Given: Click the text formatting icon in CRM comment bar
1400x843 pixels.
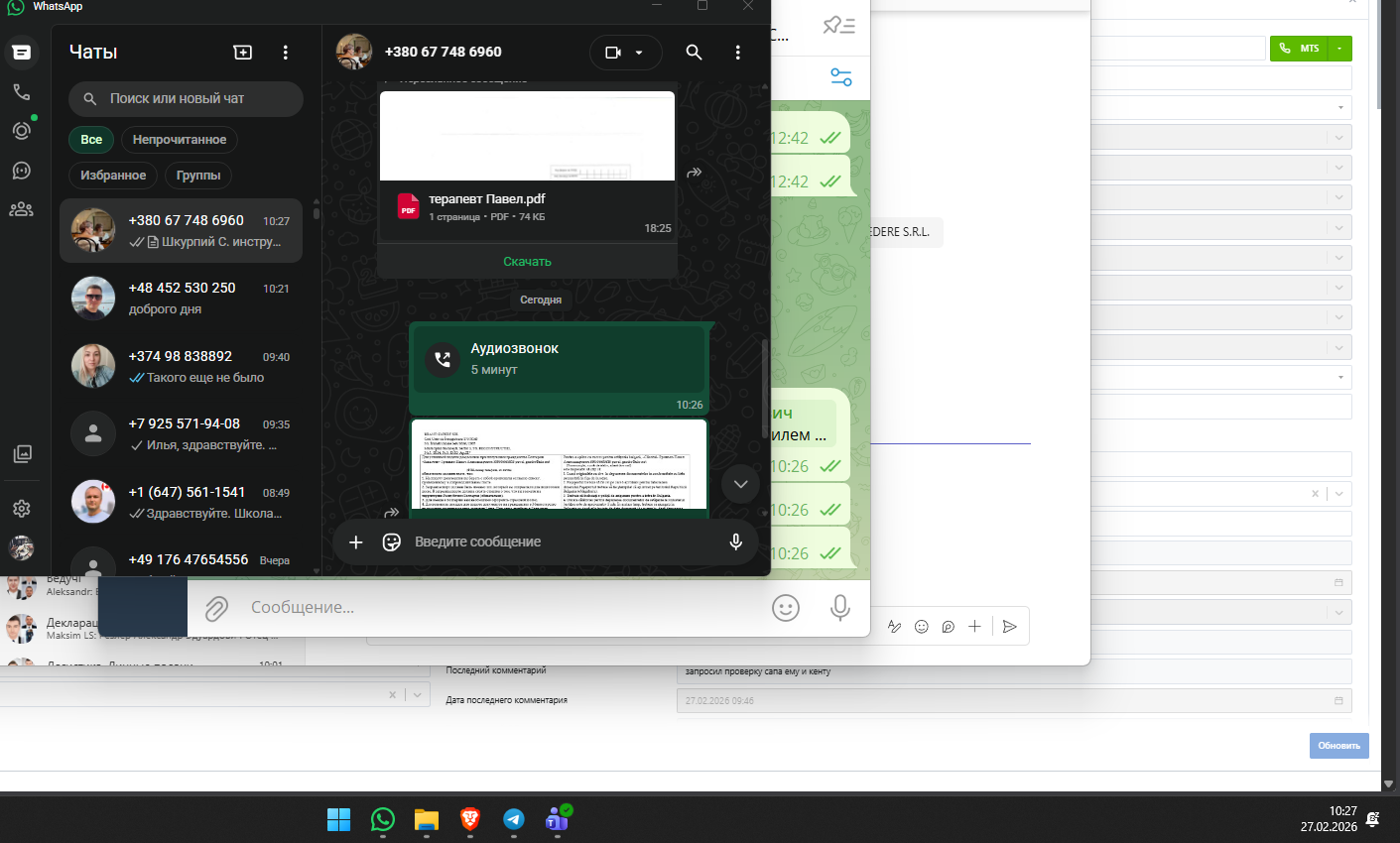Looking at the screenshot, I should [x=894, y=626].
